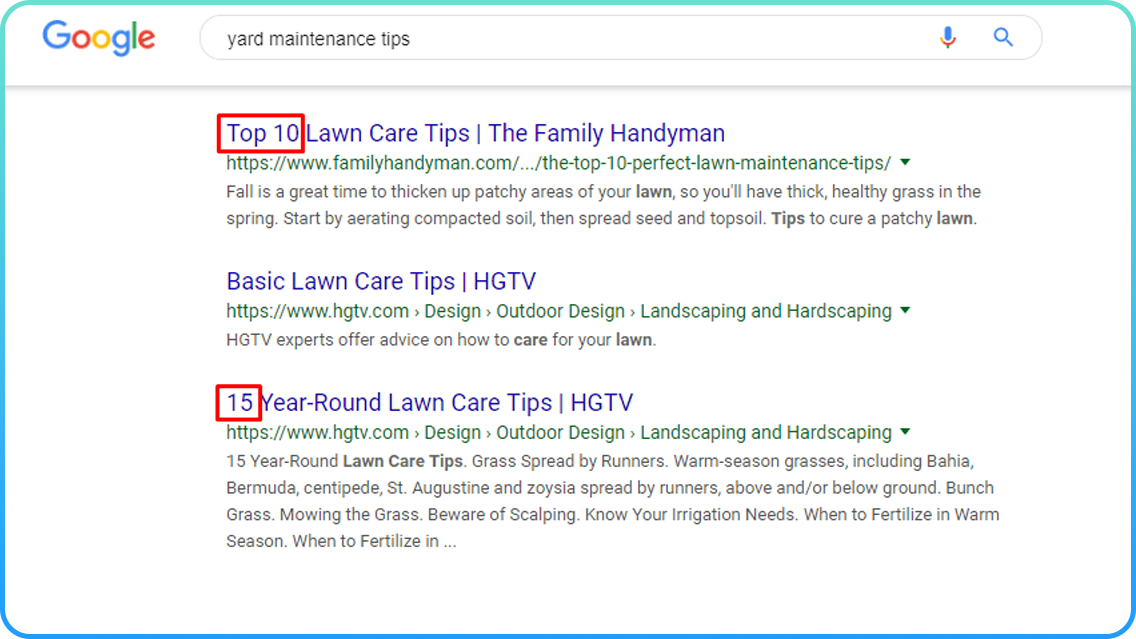Focus the search box containing 'yard maintenance tips'
This screenshot has height=639, width=1136.
click(x=560, y=39)
